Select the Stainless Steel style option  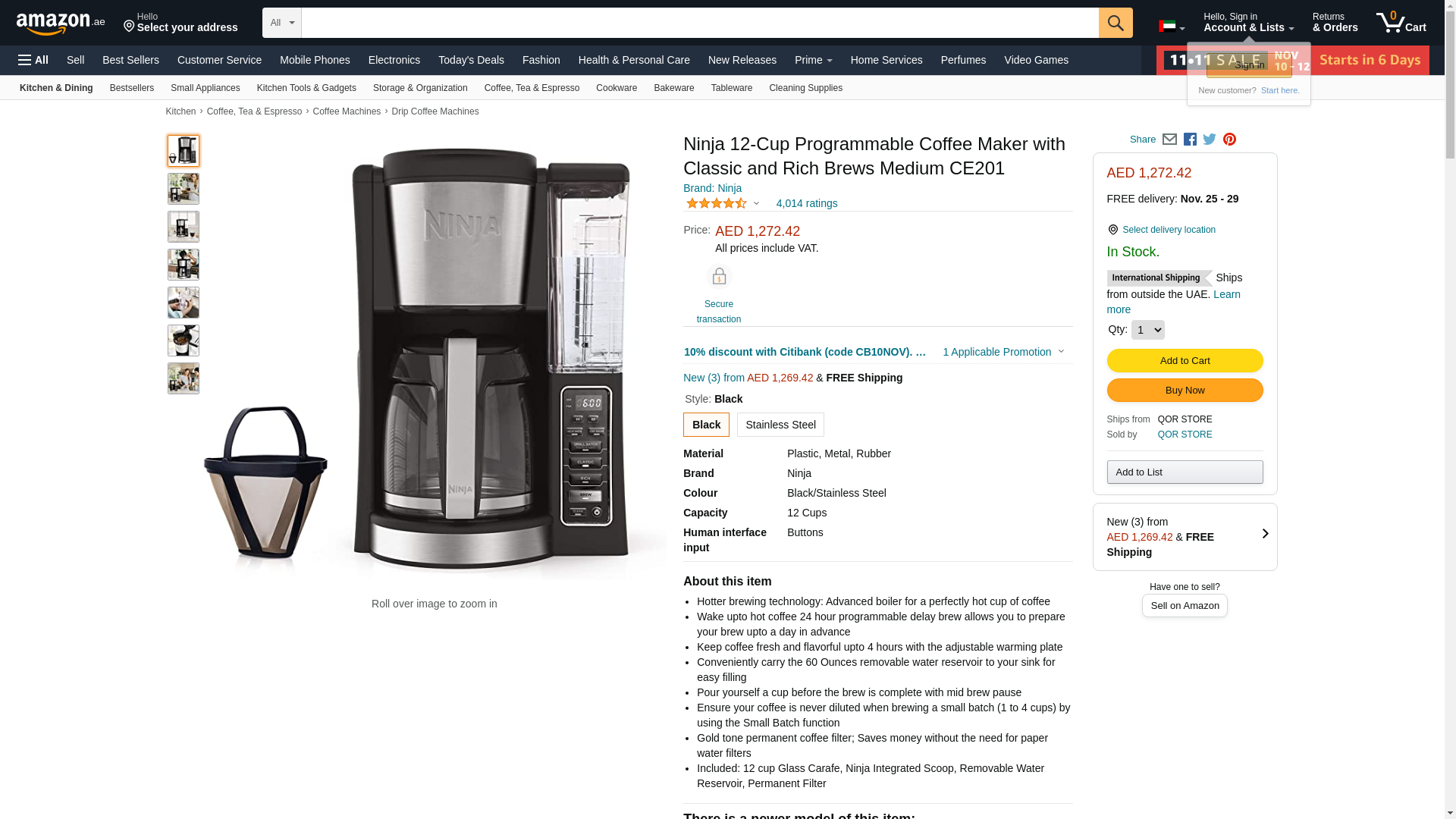pos(780,425)
